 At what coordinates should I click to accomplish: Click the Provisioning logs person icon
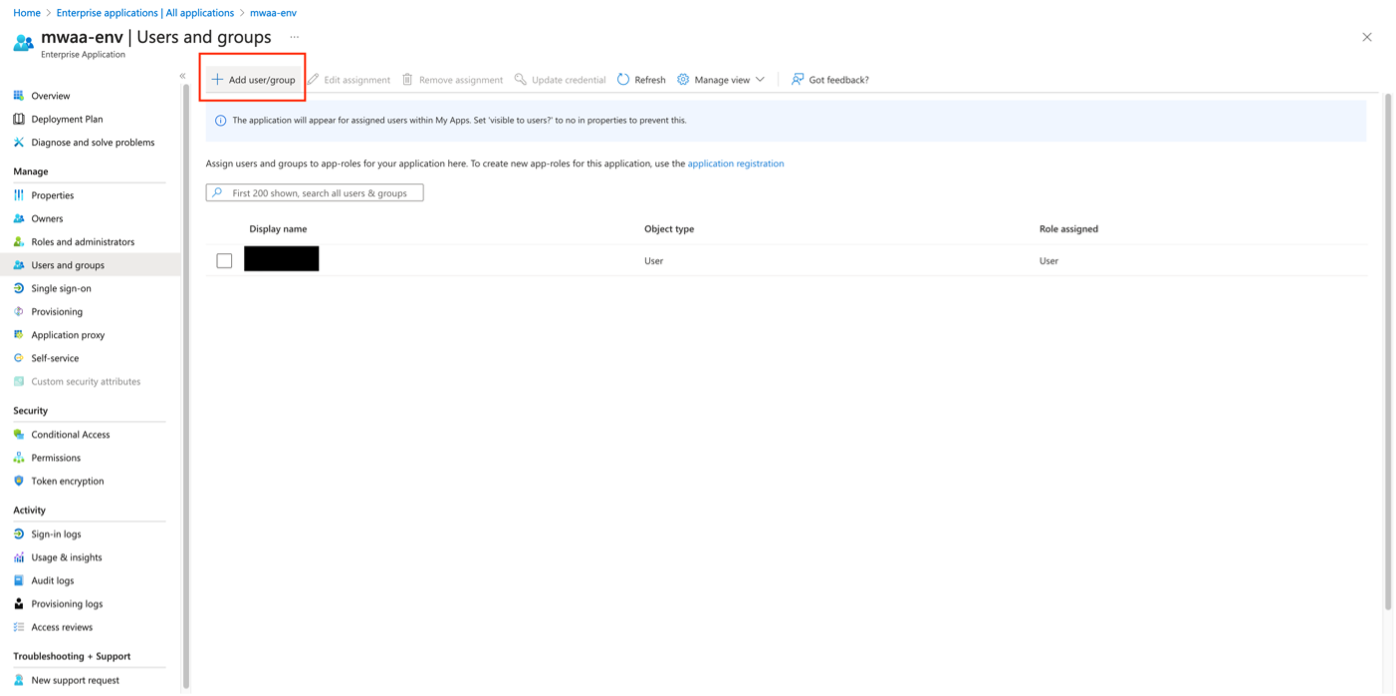click(18, 604)
